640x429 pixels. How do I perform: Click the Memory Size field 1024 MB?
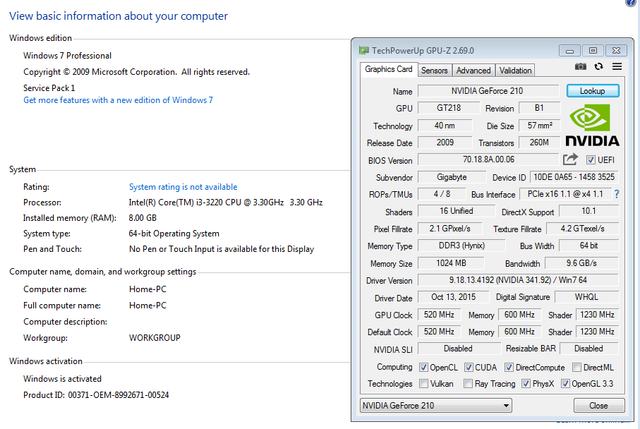[x=451, y=263]
